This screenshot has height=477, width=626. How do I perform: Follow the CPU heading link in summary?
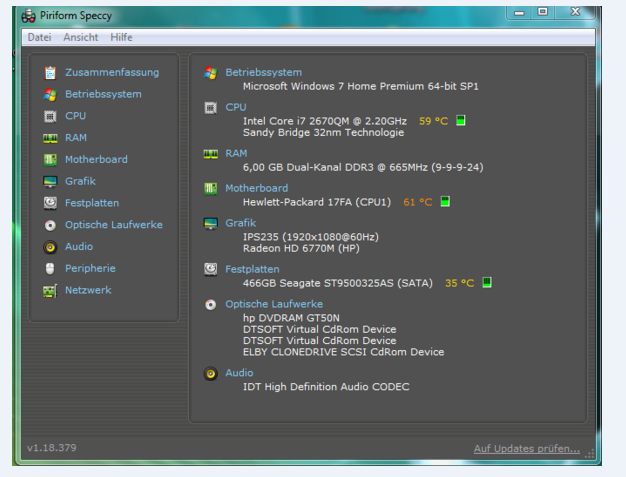(x=236, y=107)
